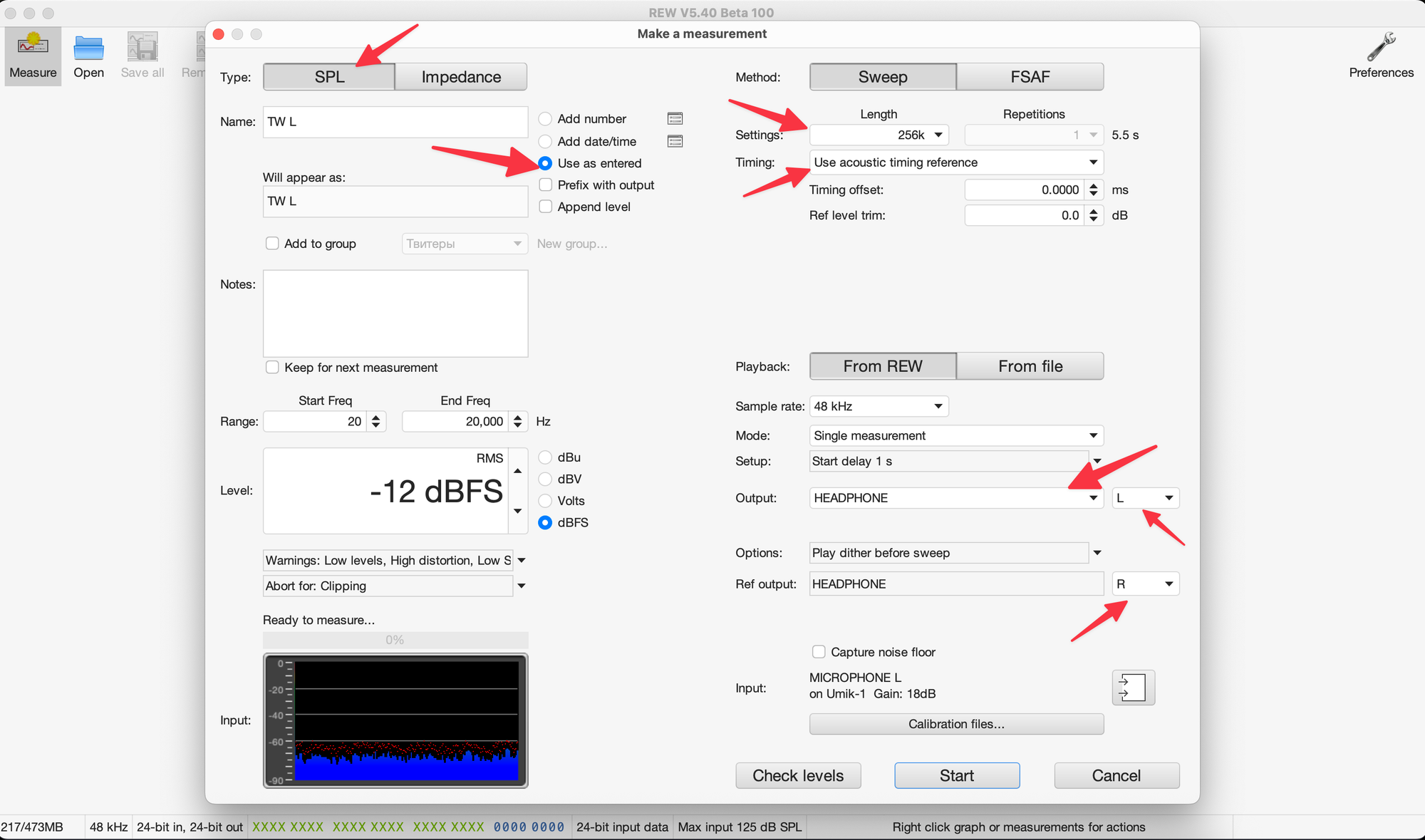1425x840 pixels.
Task: Check Keep for next measurement
Action: click(272, 368)
